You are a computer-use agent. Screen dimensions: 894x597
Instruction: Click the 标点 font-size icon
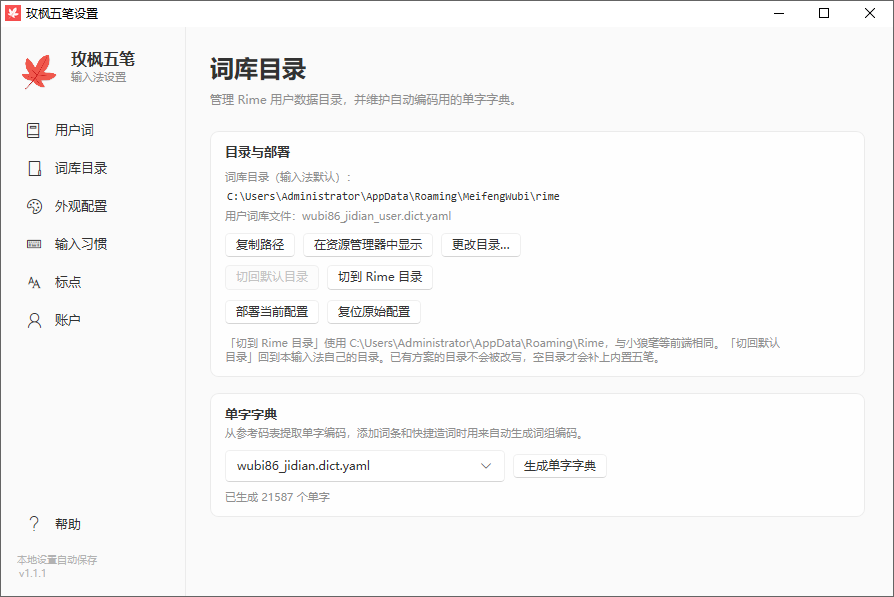pyautogui.click(x=34, y=282)
